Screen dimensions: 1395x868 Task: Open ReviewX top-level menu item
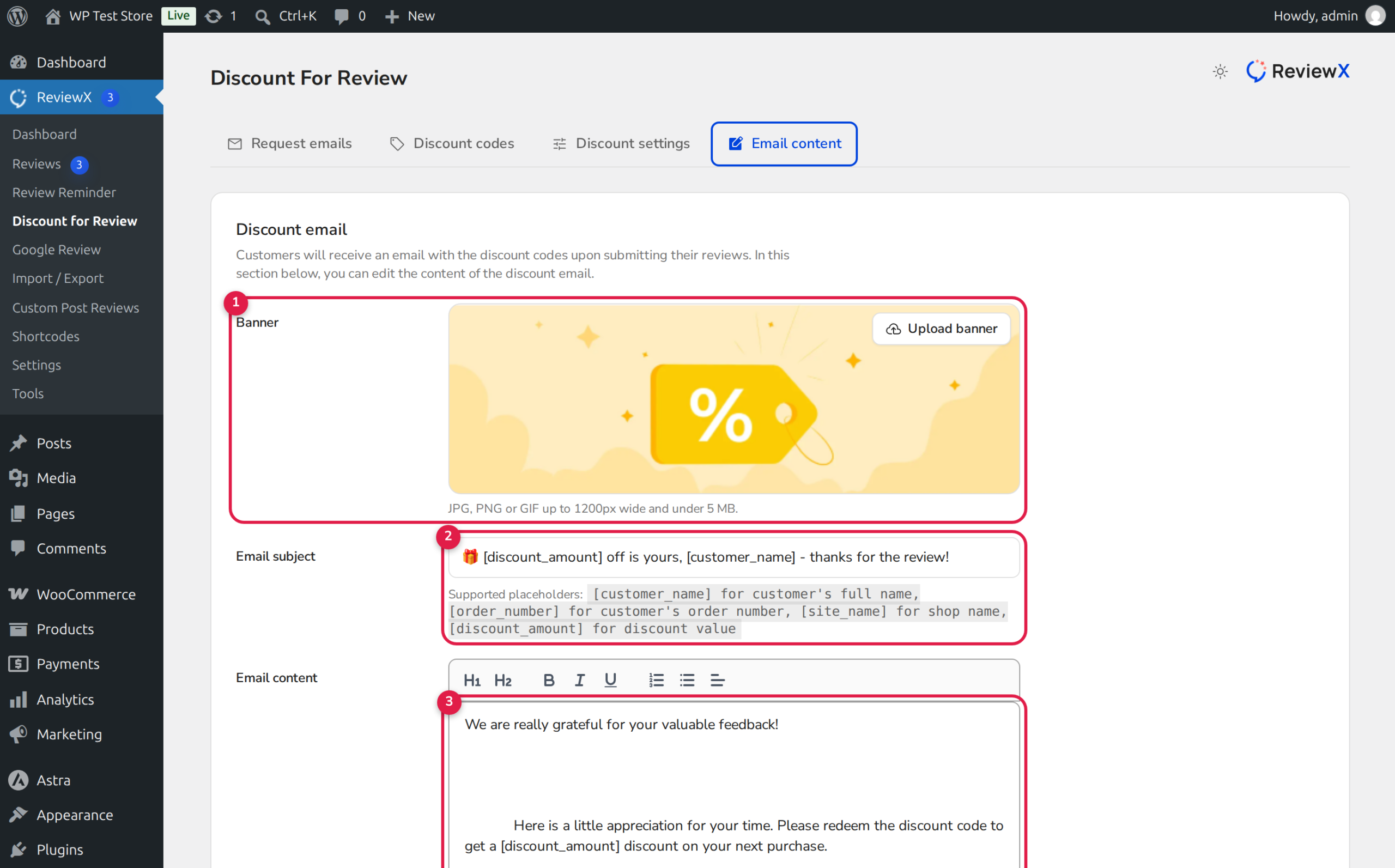click(82, 97)
